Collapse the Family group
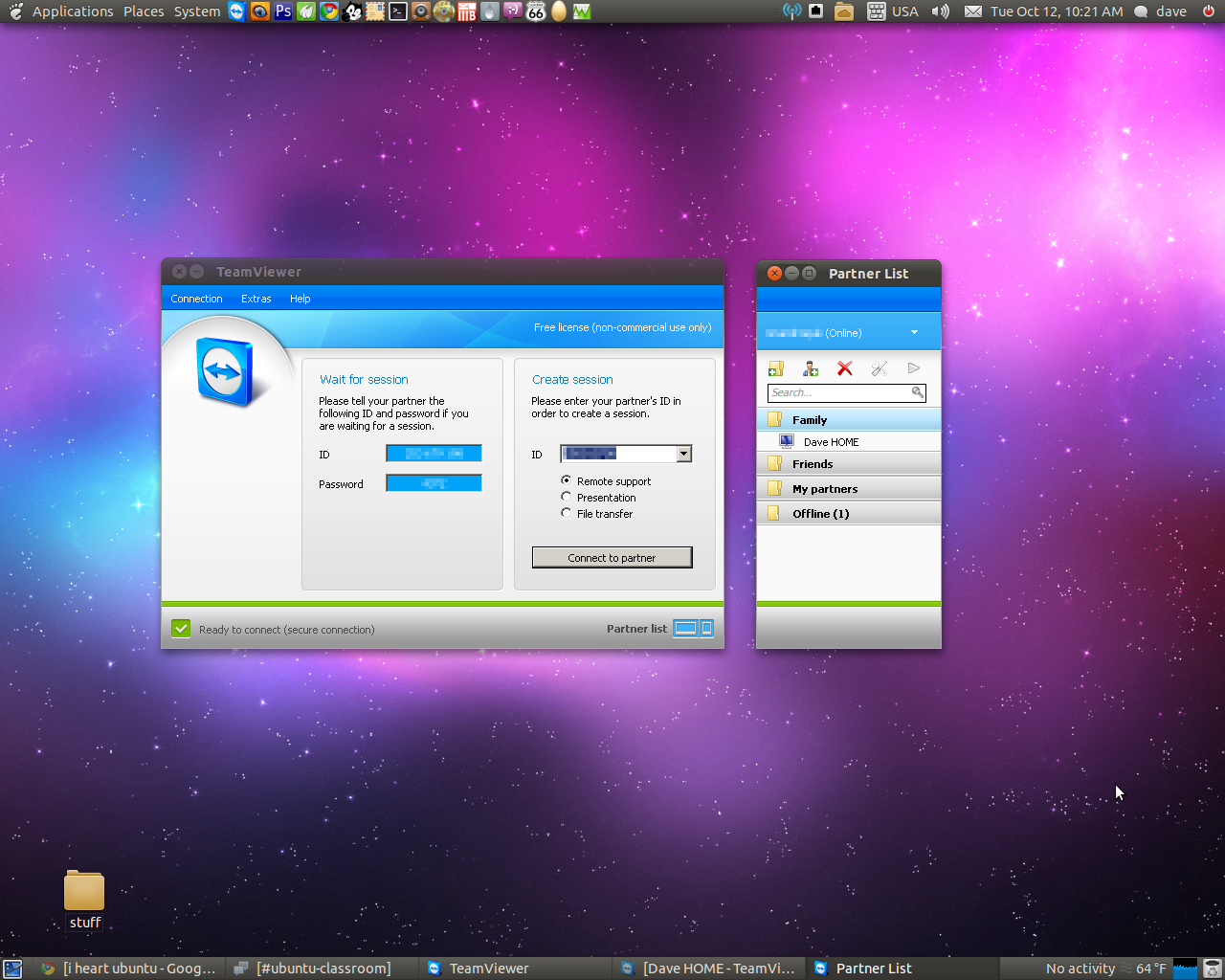 tap(848, 419)
